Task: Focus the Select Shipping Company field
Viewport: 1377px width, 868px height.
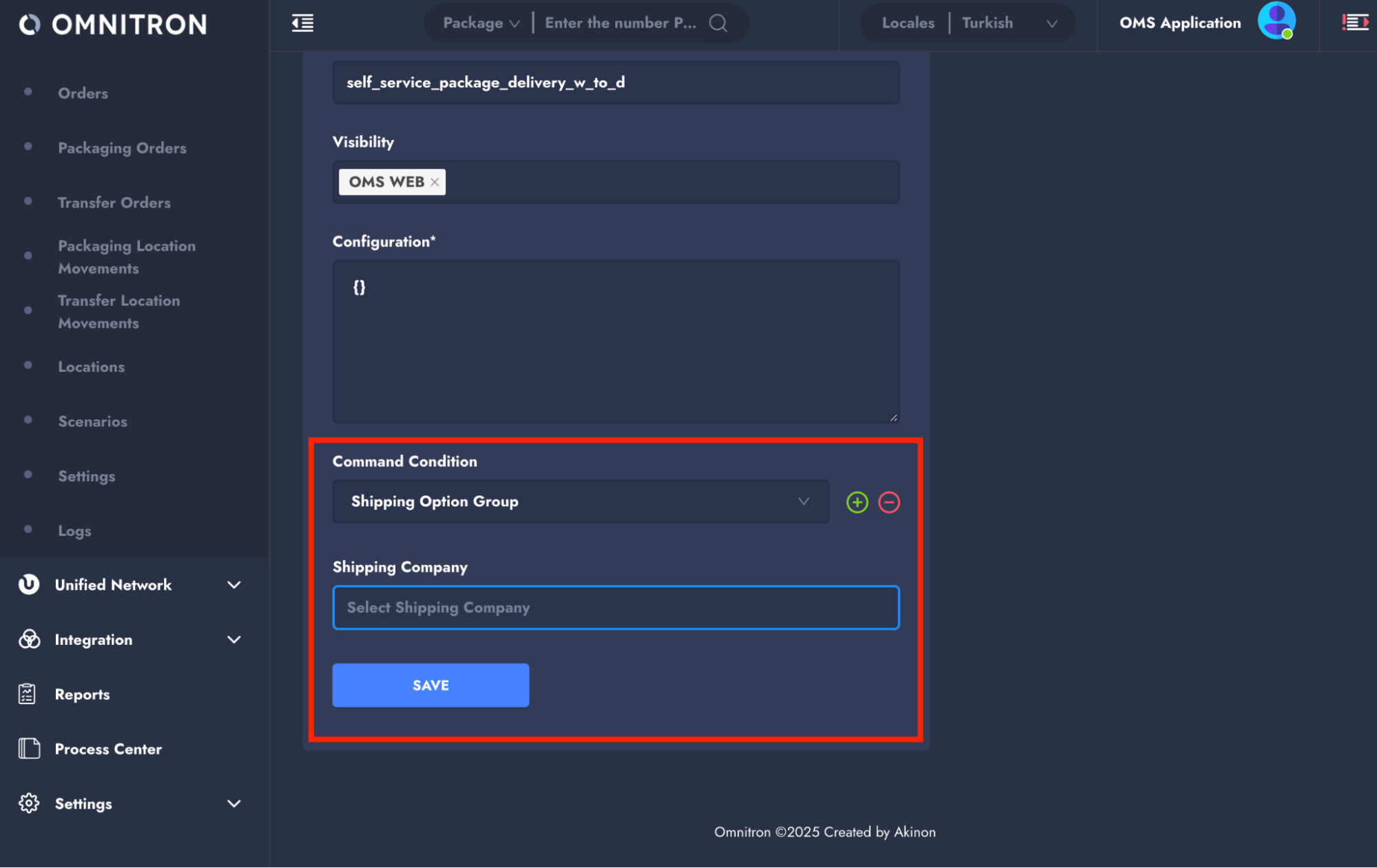Action: (x=615, y=608)
